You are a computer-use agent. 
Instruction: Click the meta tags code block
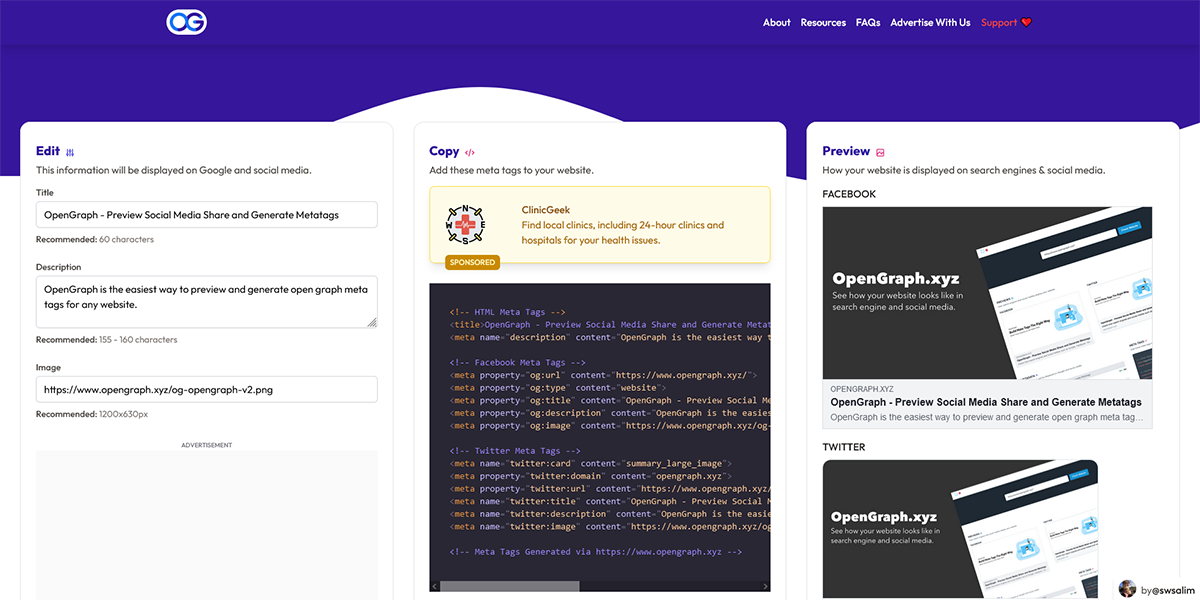(x=600, y=430)
